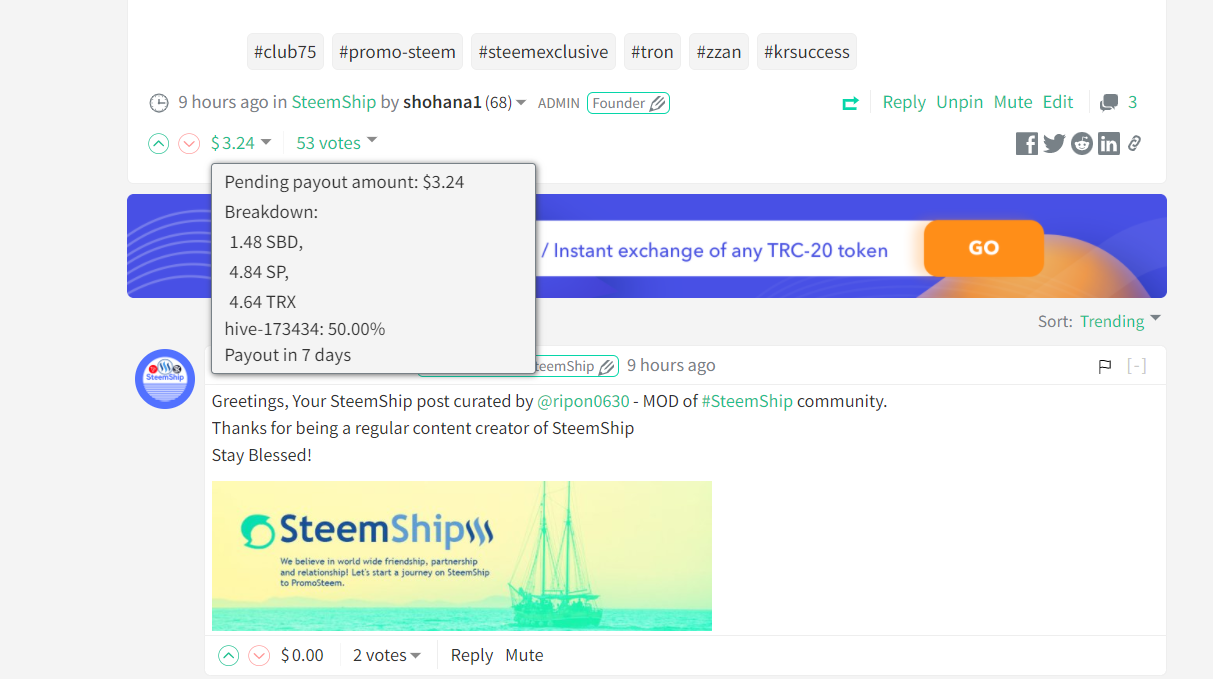Share post on Twitter
The image size is (1213, 679).
pos(1054,143)
